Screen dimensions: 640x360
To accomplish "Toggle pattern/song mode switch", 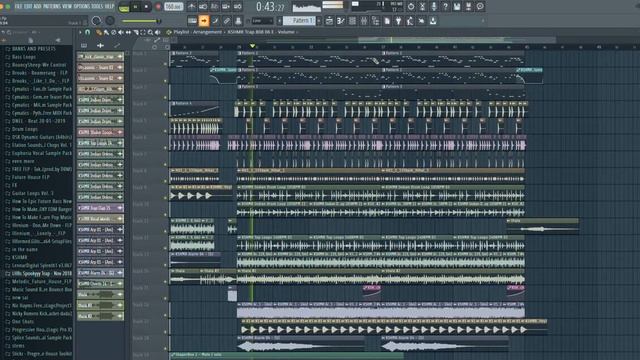I will pyautogui.click(x=124, y=7).
